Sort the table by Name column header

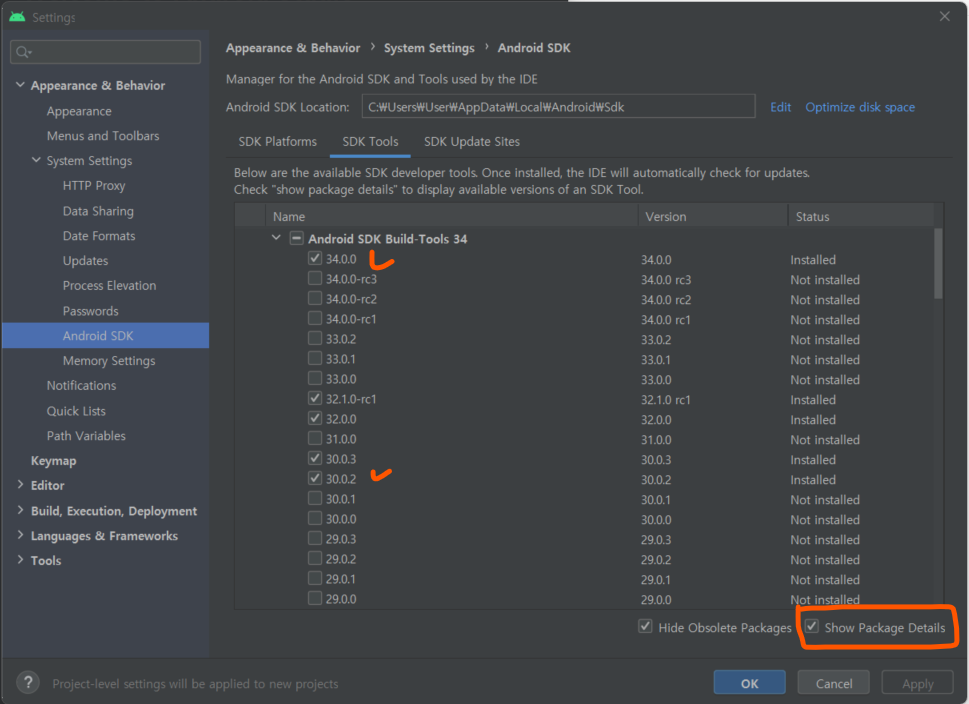click(452, 216)
